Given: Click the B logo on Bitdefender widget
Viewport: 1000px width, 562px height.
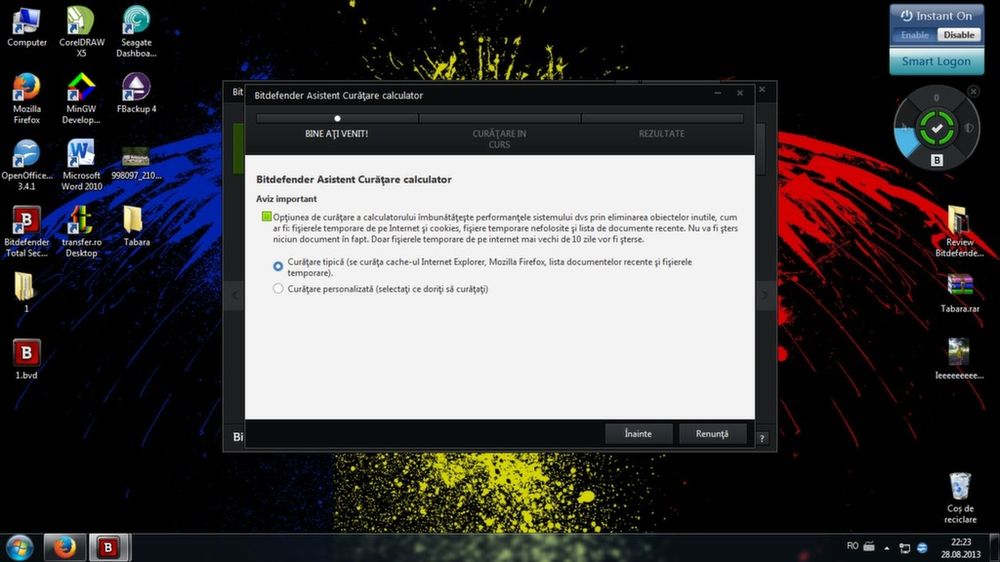Looking at the screenshot, I should (937, 159).
